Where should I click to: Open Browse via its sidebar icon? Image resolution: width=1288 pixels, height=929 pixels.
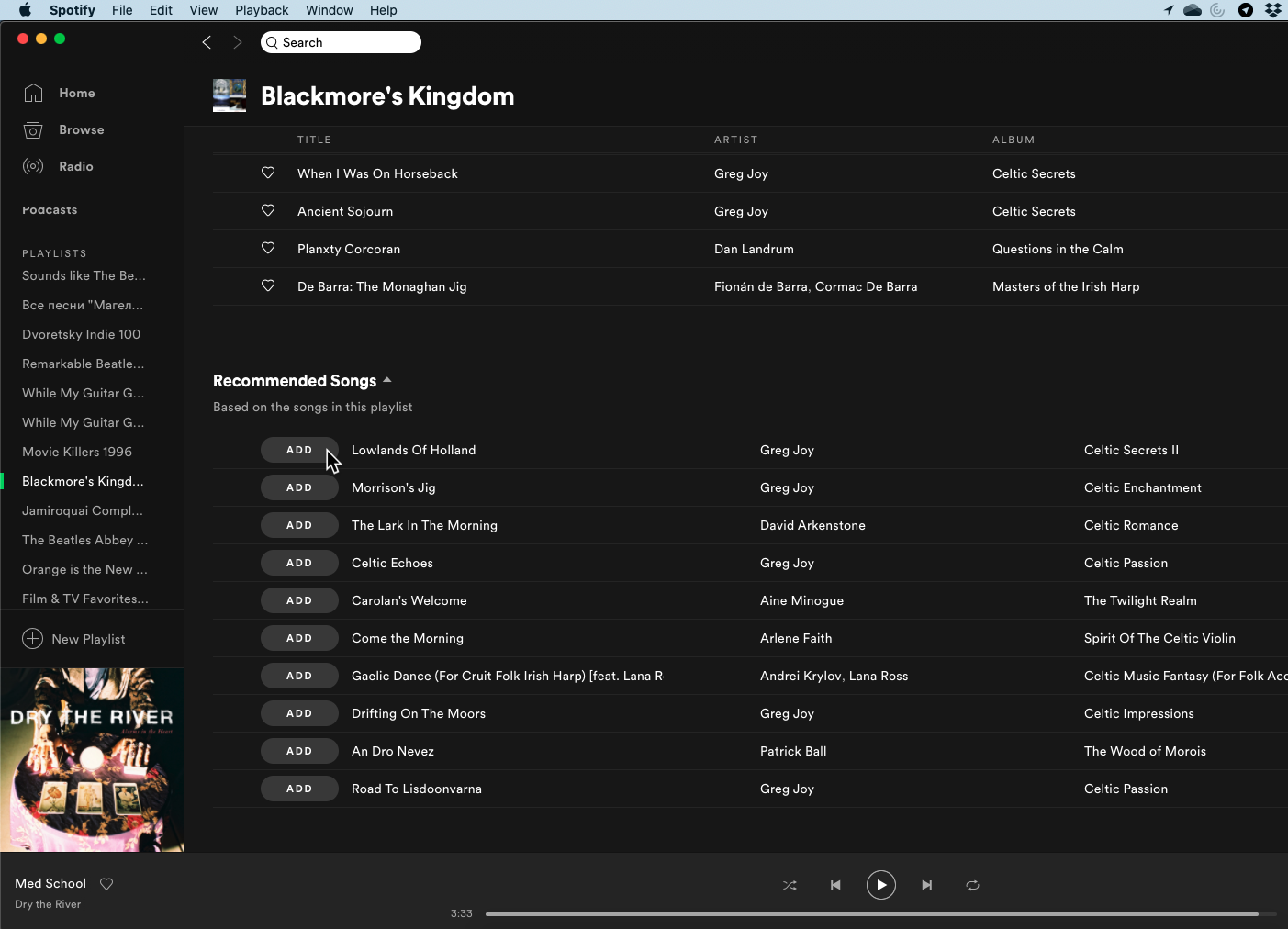(34, 130)
